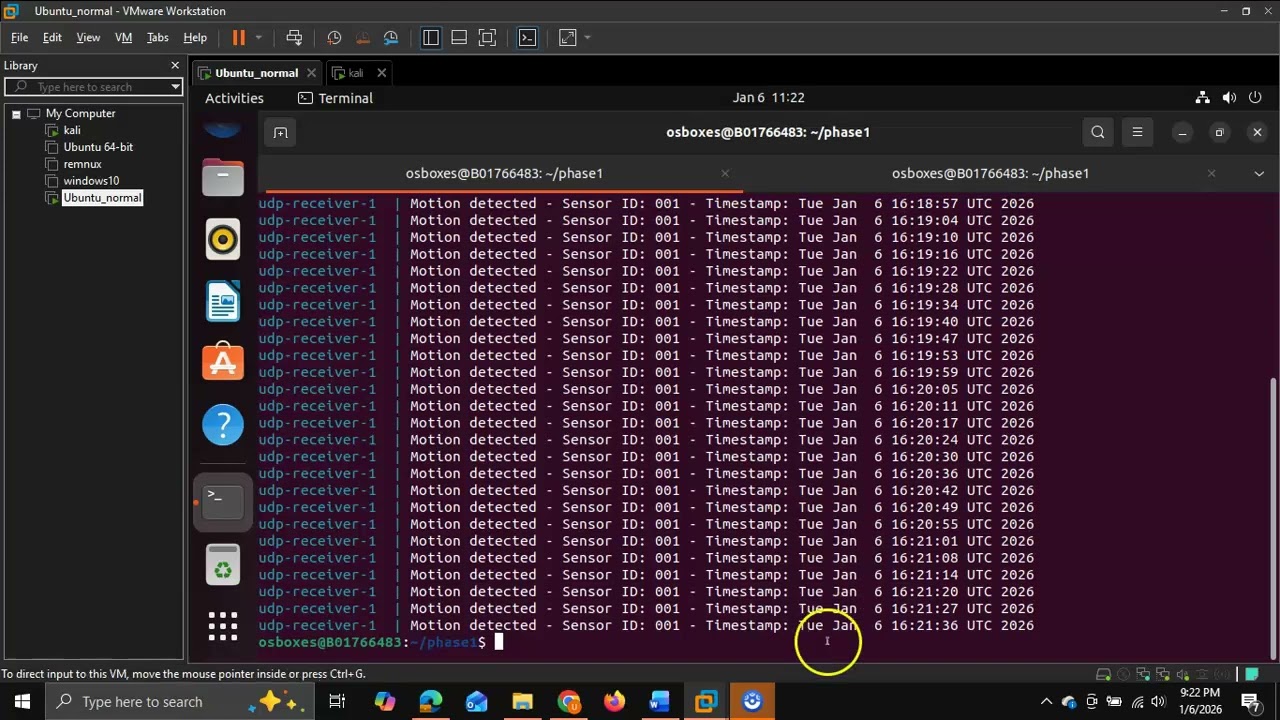Image resolution: width=1280 pixels, height=720 pixels.
Task: Open the File menu
Action: 20,37
